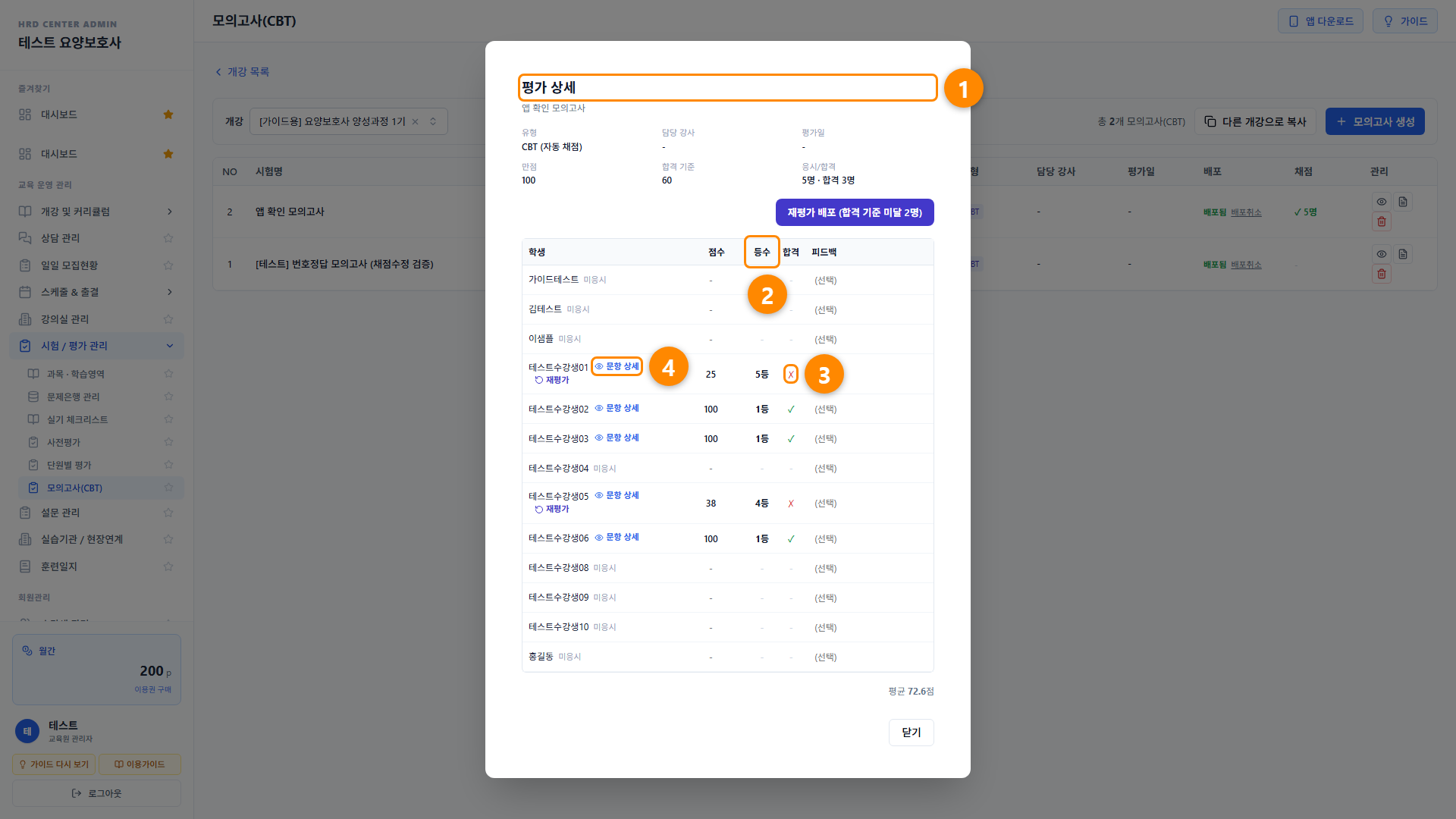Expand 스케줄 & 출결 menu chevron
The height and width of the screenshot is (819, 1456).
click(x=169, y=292)
